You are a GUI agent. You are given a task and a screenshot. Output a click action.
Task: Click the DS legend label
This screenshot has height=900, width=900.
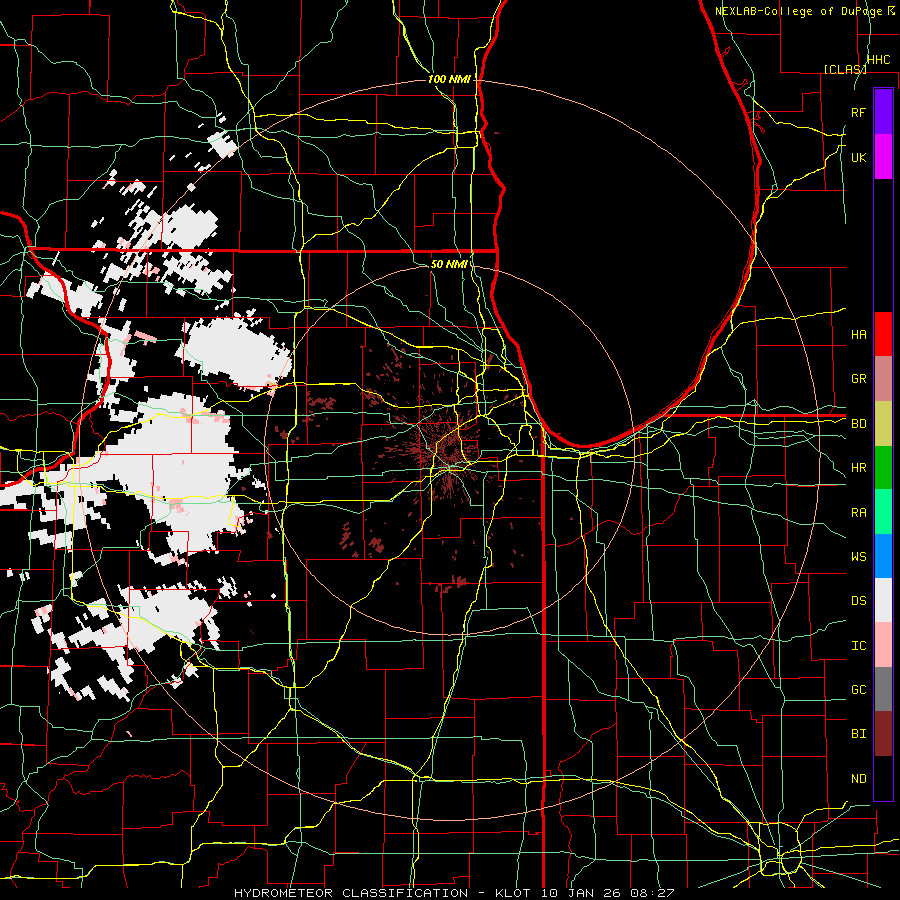pyautogui.click(x=858, y=601)
